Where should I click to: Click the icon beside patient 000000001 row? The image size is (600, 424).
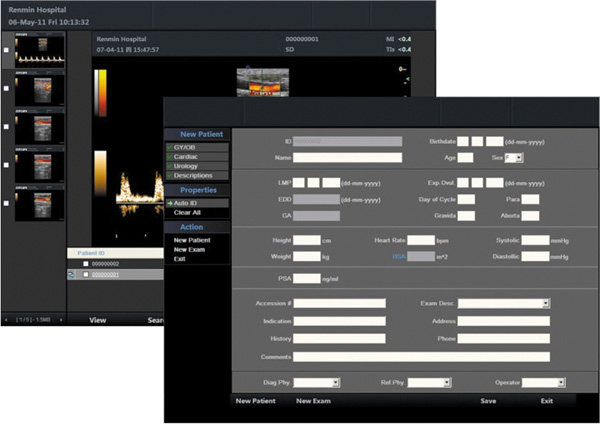[71, 274]
